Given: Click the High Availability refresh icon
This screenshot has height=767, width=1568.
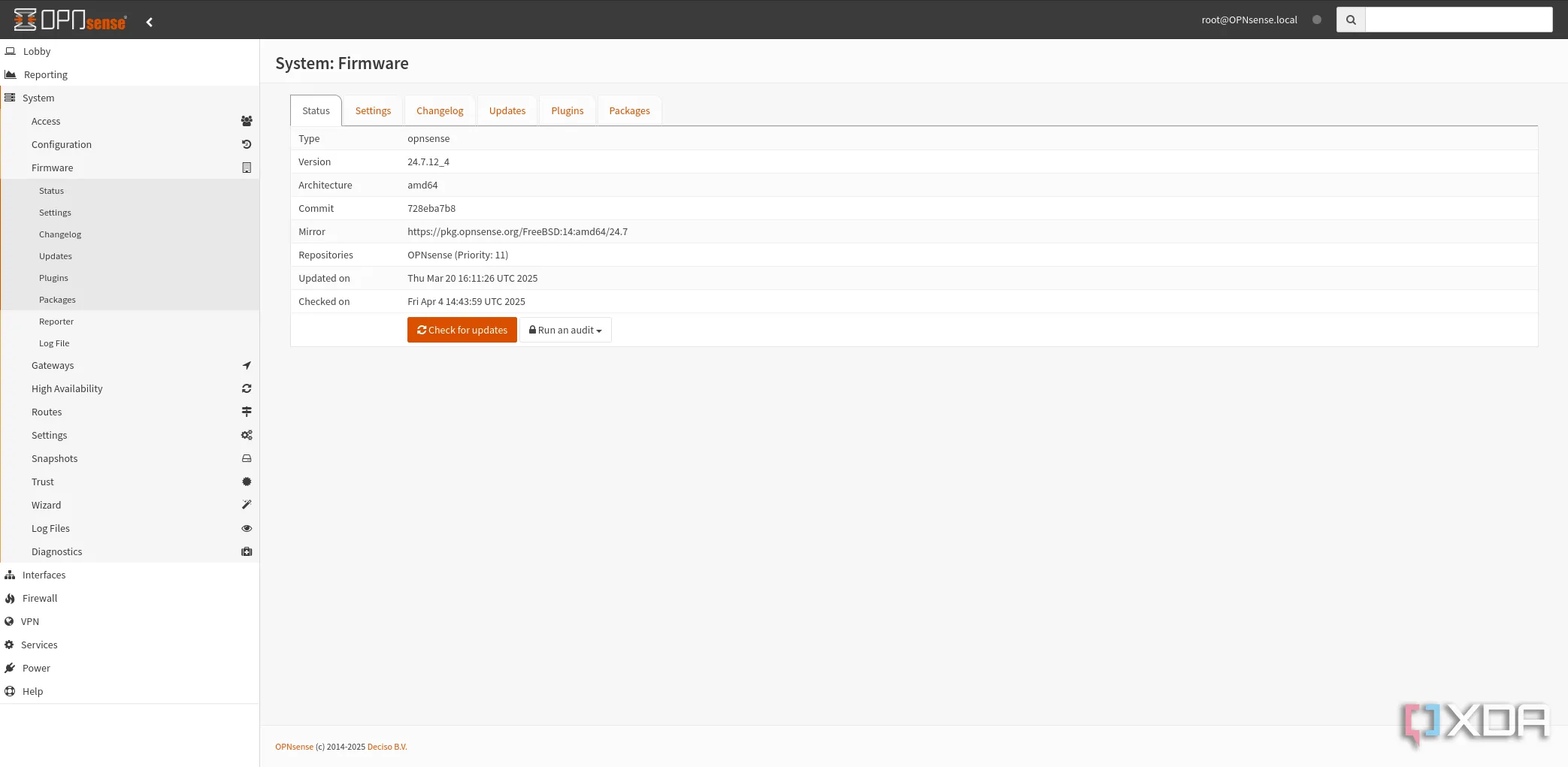Looking at the screenshot, I should [x=247, y=388].
